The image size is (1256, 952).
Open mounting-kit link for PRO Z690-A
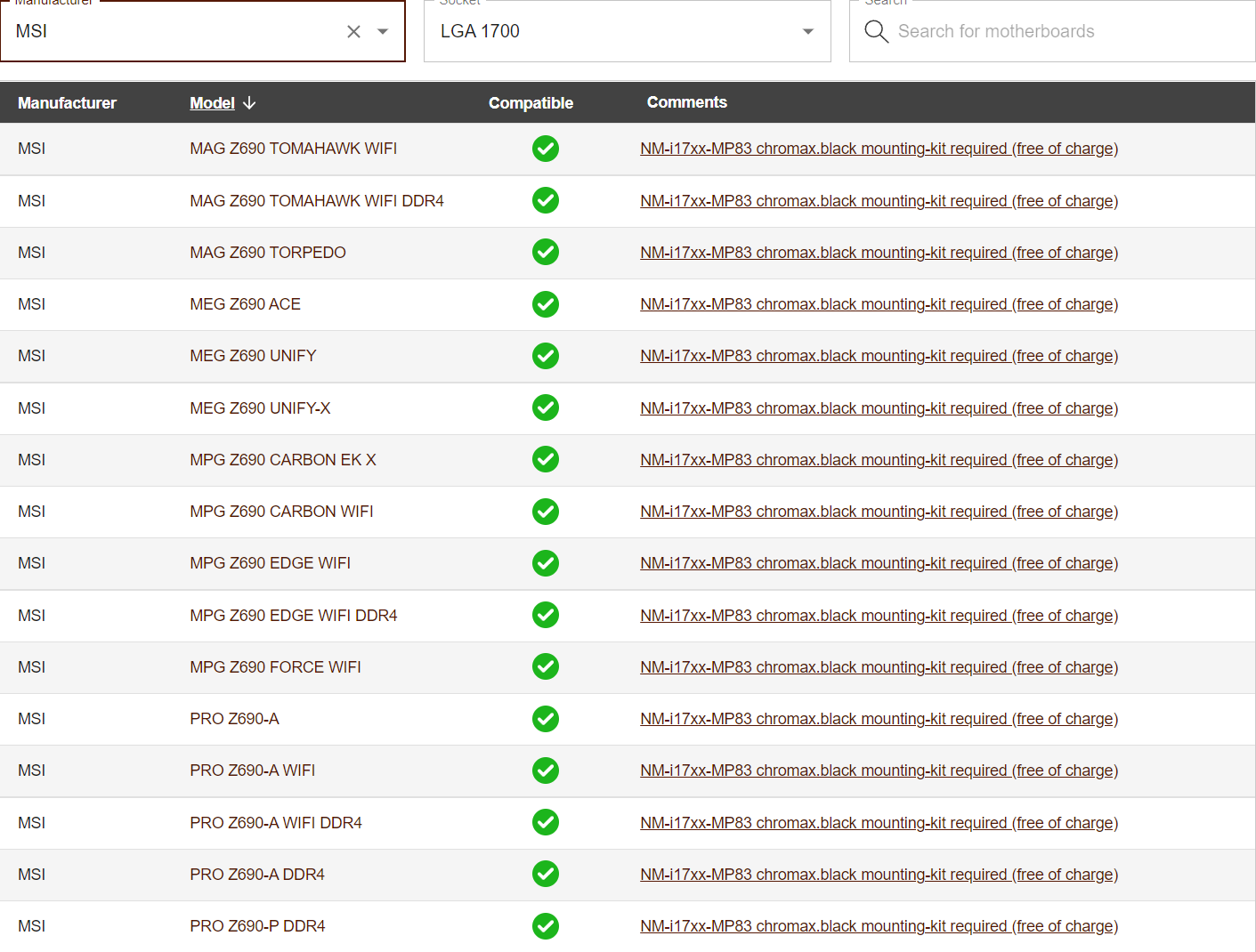(879, 719)
